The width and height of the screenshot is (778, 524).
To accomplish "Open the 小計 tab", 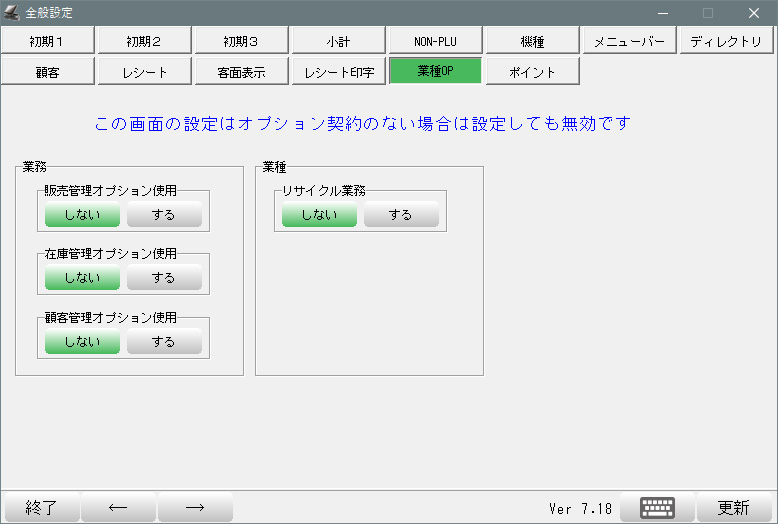I will 338,41.
